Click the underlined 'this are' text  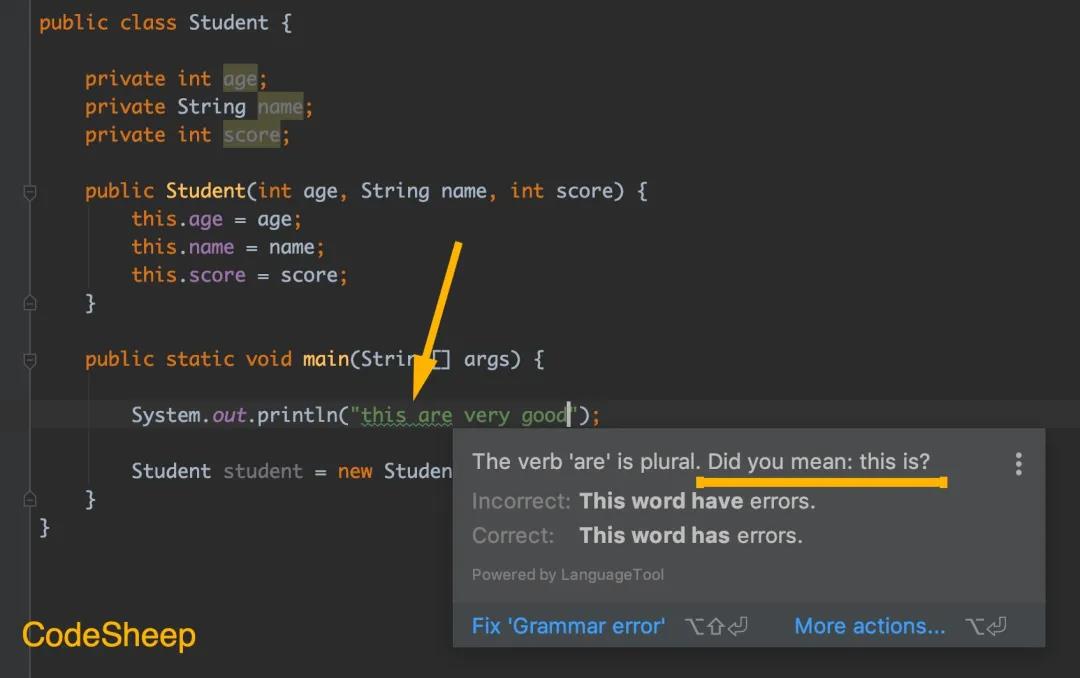point(407,415)
